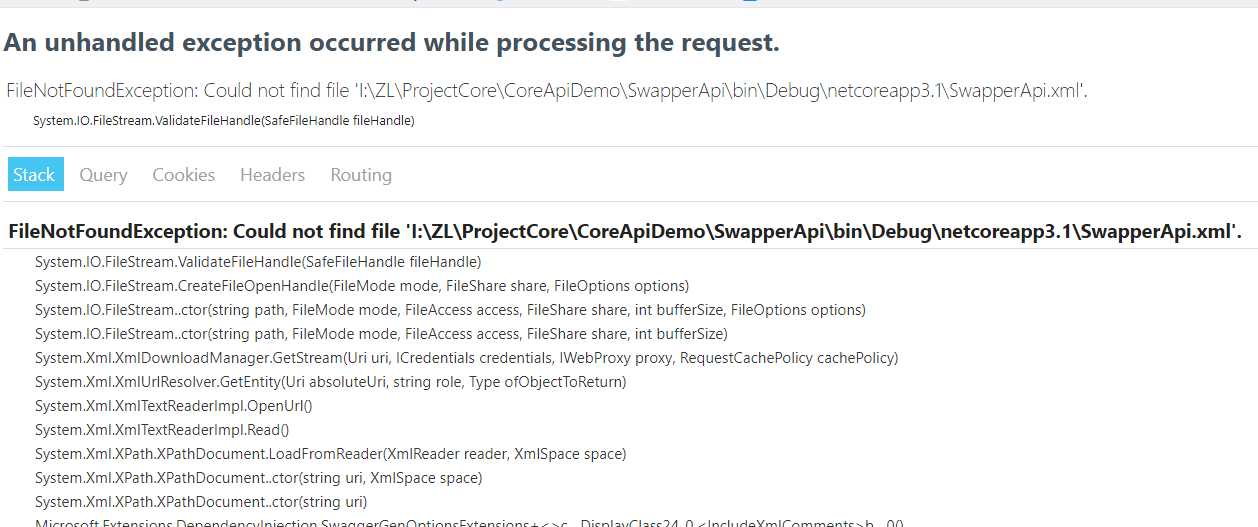This screenshot has width=1258, height=527.
Task: Expand the XmlTextReaderImpl.Read() frame
Action: pos(162,430)
